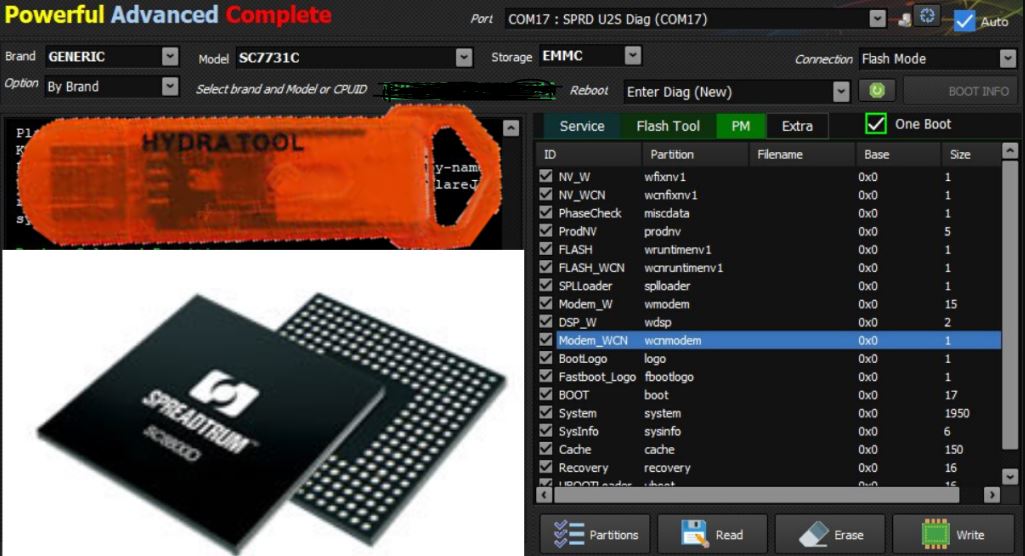This screenshot has width=1025, height=556.
Task: Select the wmodem partition name
Action: 667,304
